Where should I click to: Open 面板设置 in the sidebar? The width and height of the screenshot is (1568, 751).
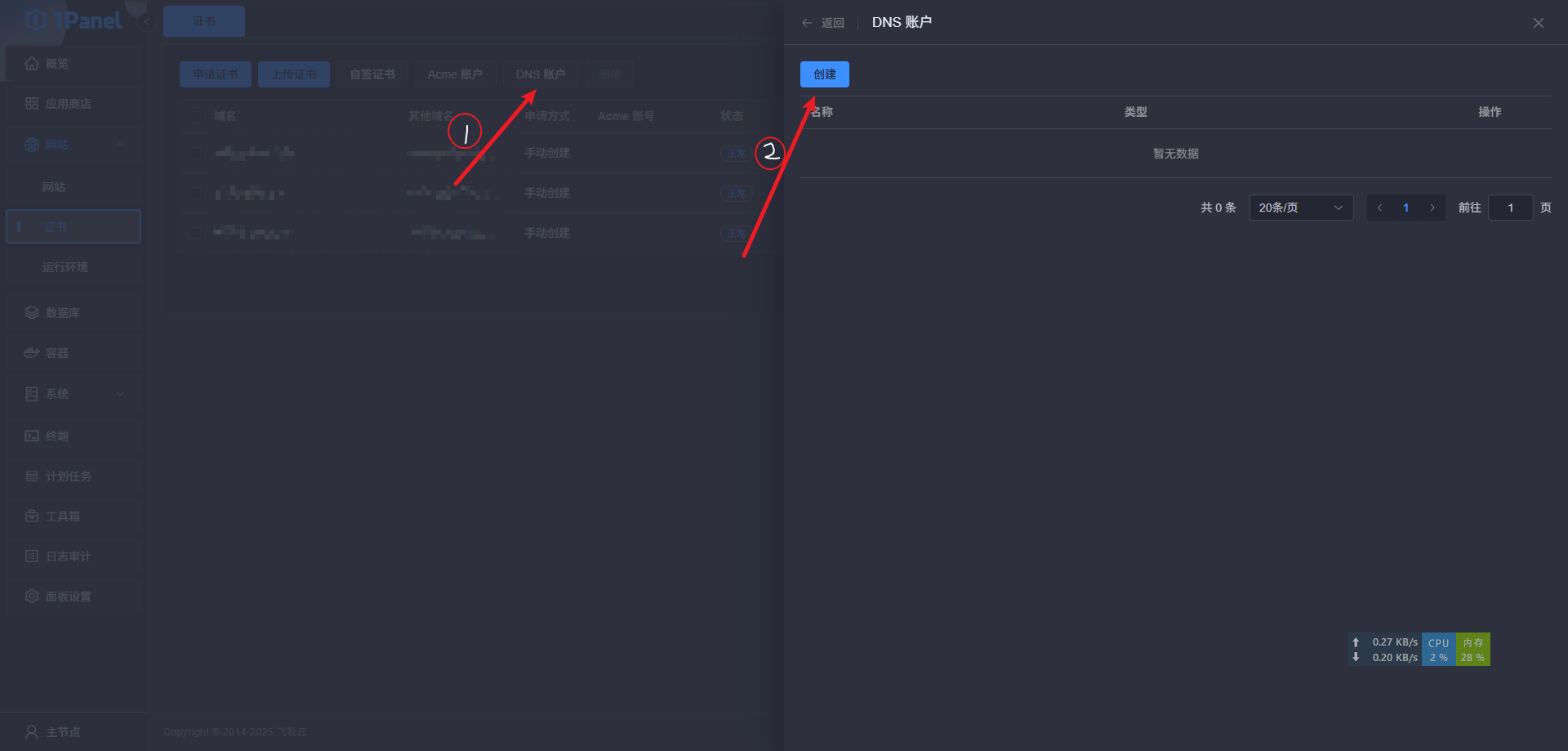[x=68, y=597]
